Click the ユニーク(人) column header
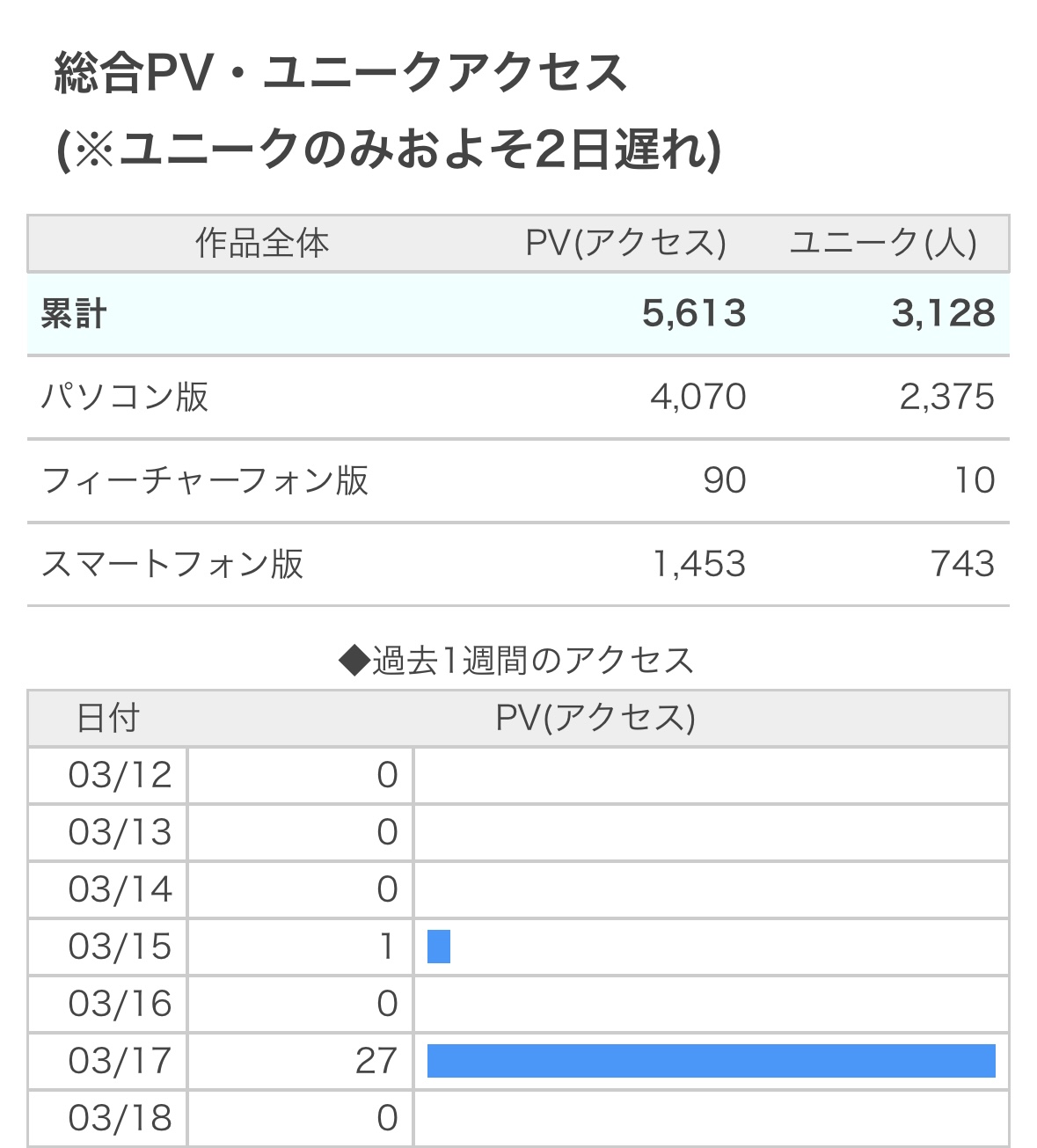 [x=883, y=244]
